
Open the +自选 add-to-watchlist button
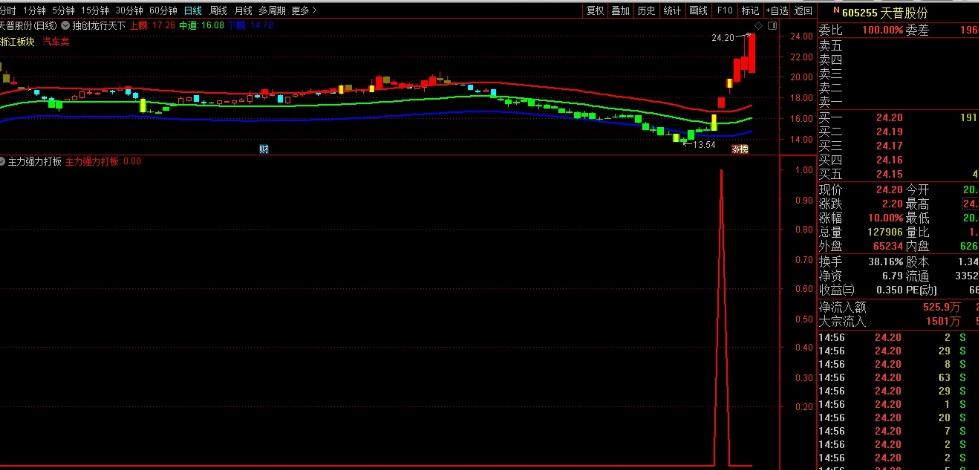pyautogui.click(x=777, y=10)
